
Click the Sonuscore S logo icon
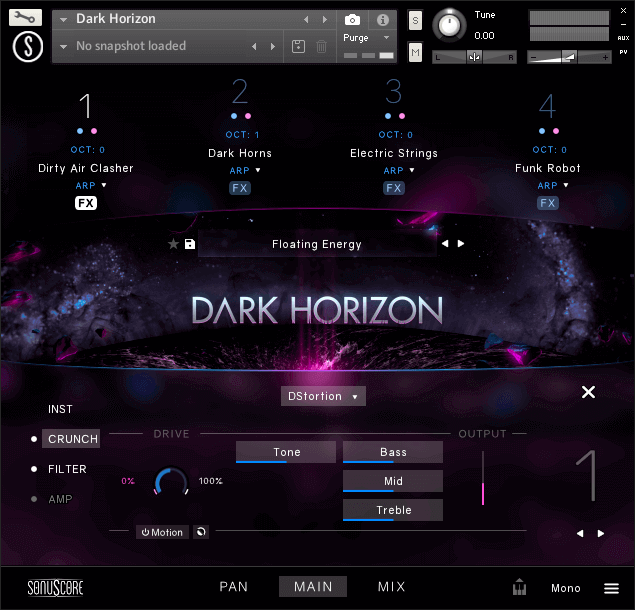pos(28,47)
